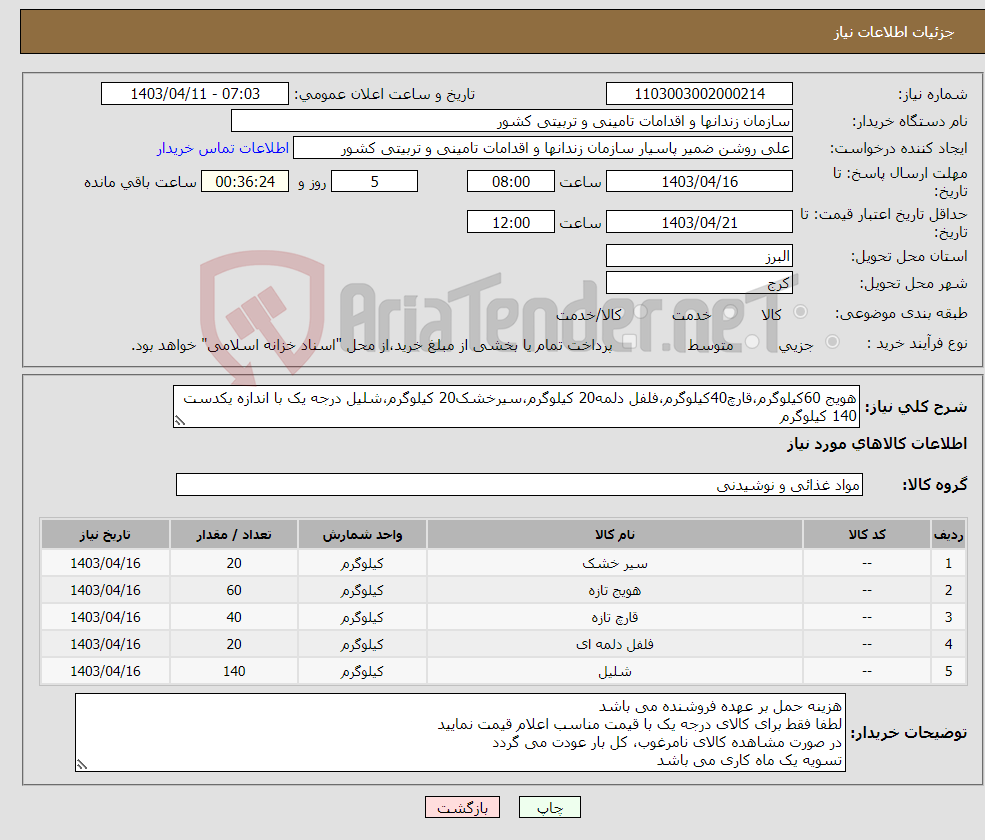Click the کیلوگرم unit in the فلفل دلمه ای row
This screenshot has width=985, height=840.
point(362,644)
